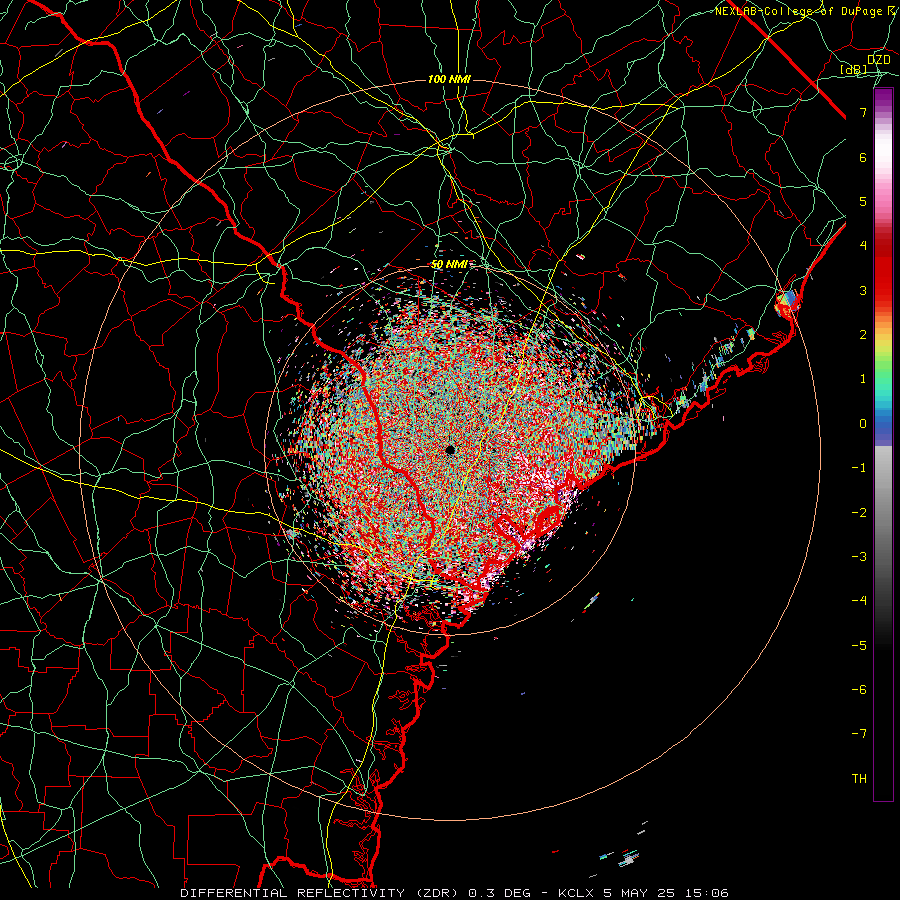Click the 5 value on color scale
The width and height of the screenshot is (900, 900).
click(x=863, y=201)
